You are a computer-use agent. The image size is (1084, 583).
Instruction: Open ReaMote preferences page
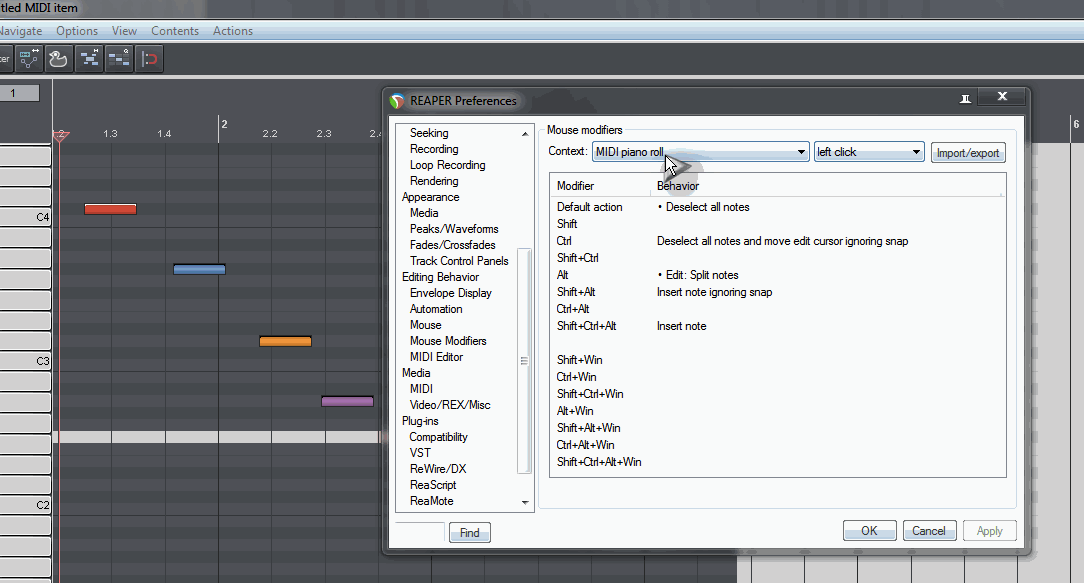point(431,501)
